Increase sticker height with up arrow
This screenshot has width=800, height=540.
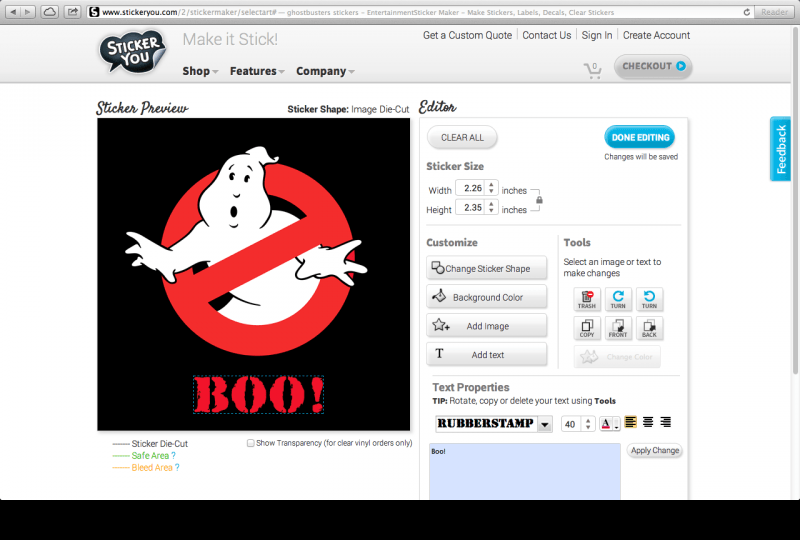pos(491,204)
